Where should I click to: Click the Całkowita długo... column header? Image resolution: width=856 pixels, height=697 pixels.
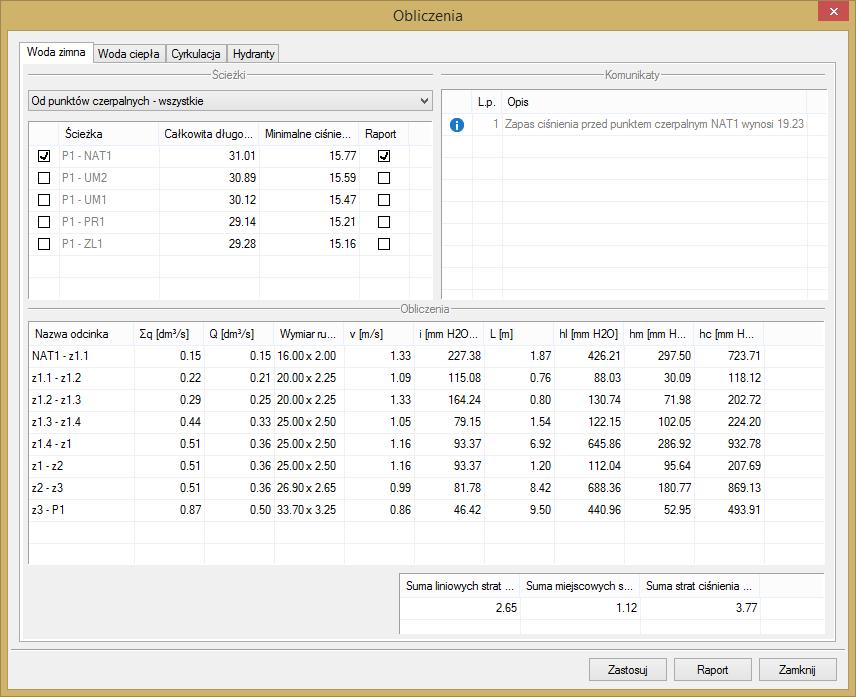210,134
